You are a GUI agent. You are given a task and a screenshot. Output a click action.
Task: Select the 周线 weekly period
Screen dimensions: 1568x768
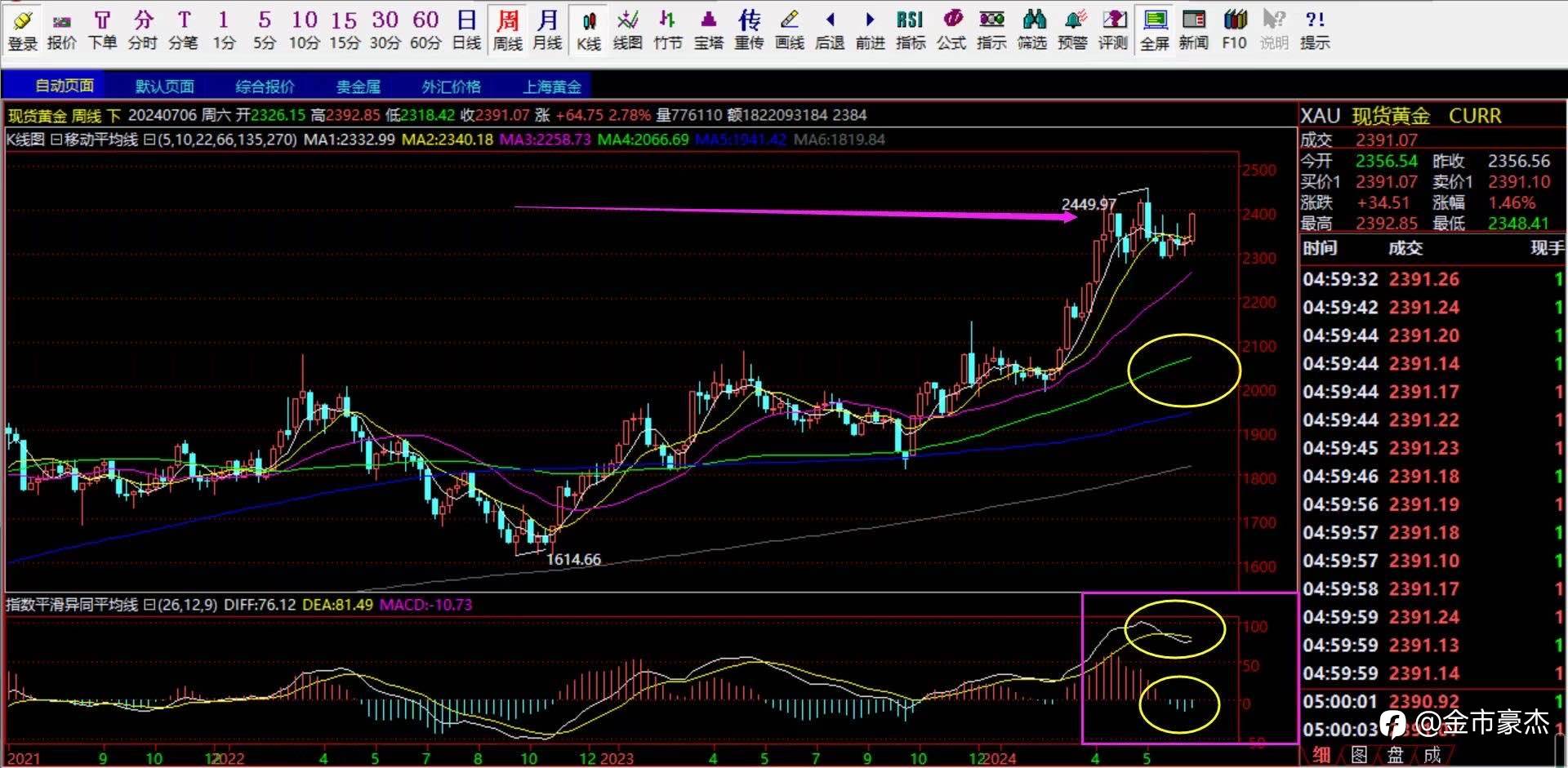tap(508, 29)
